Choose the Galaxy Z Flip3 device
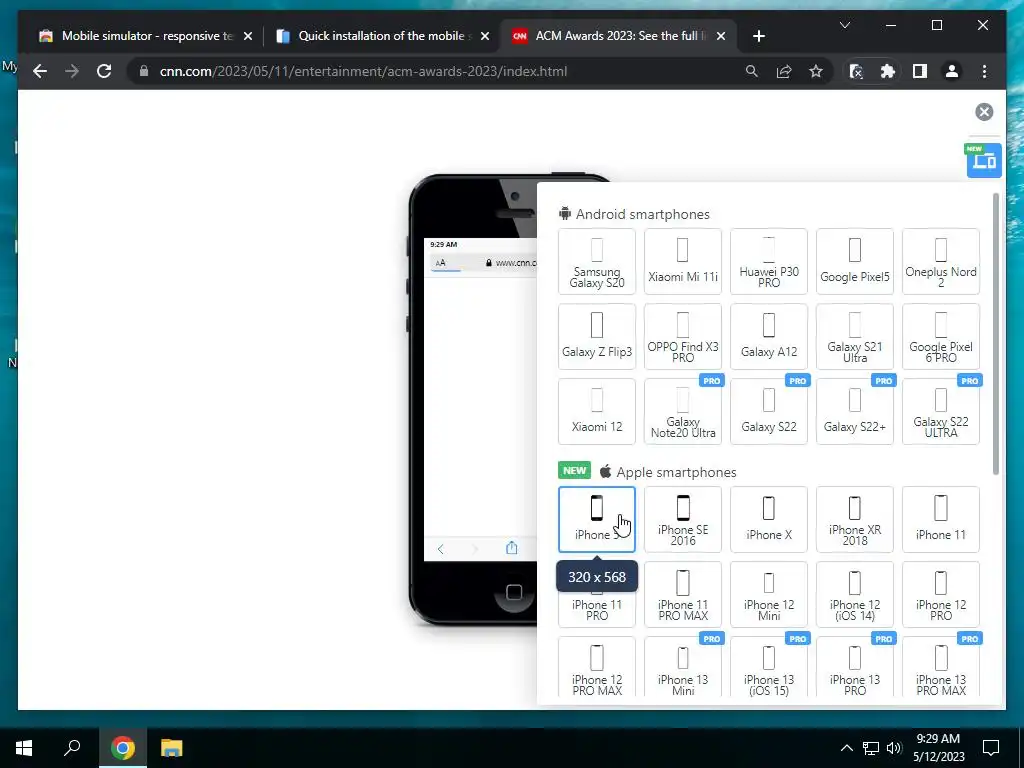1024x768 pixels. (x=597, y=337)
